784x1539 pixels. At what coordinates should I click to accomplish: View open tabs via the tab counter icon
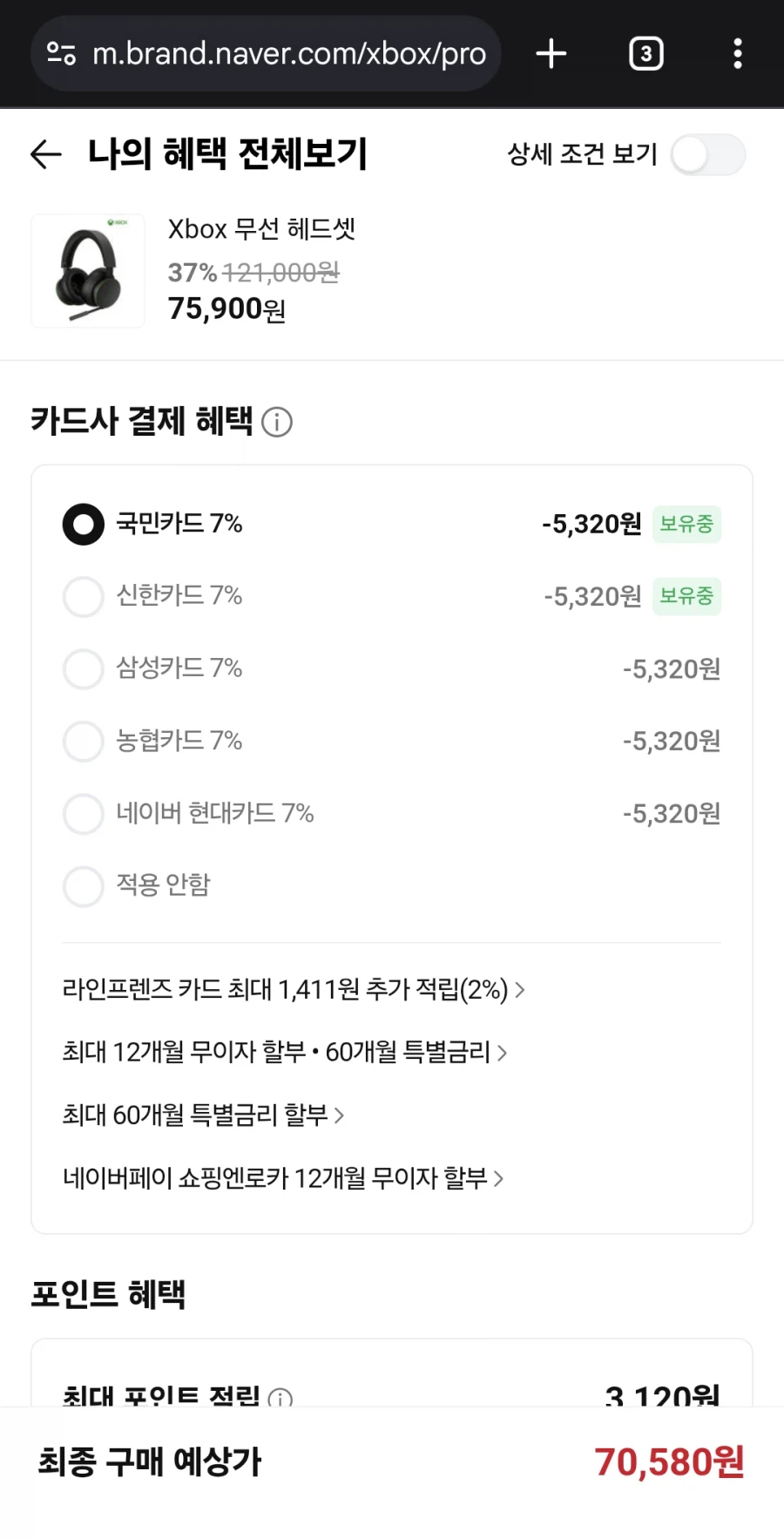click(645, 53)
